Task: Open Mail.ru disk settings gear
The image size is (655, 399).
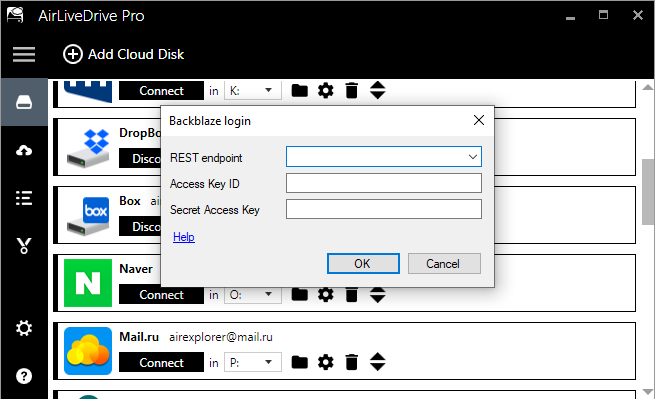Action: tap(325, 362)
